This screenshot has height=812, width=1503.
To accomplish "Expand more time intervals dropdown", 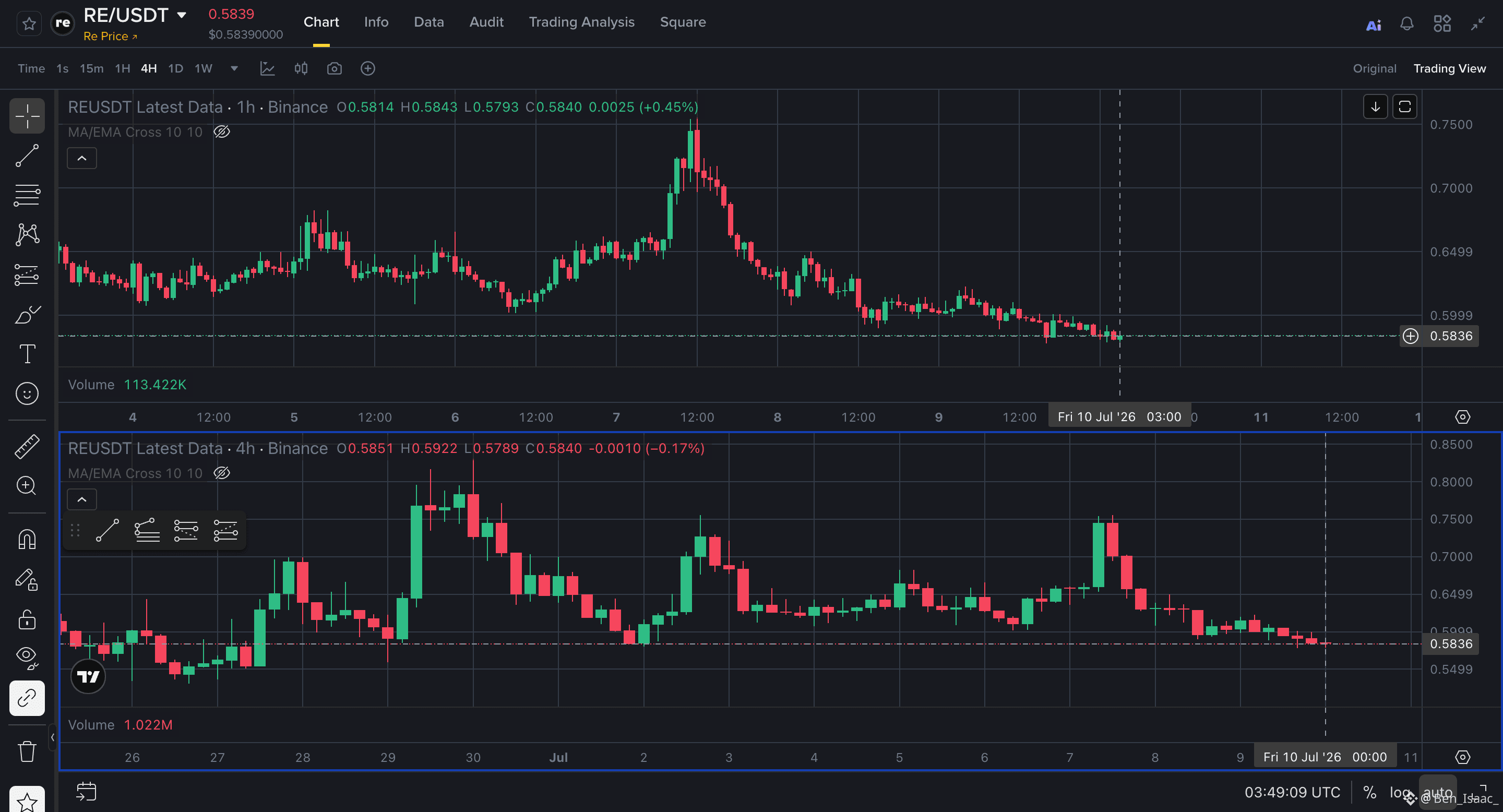I will (x=234, y=68).
